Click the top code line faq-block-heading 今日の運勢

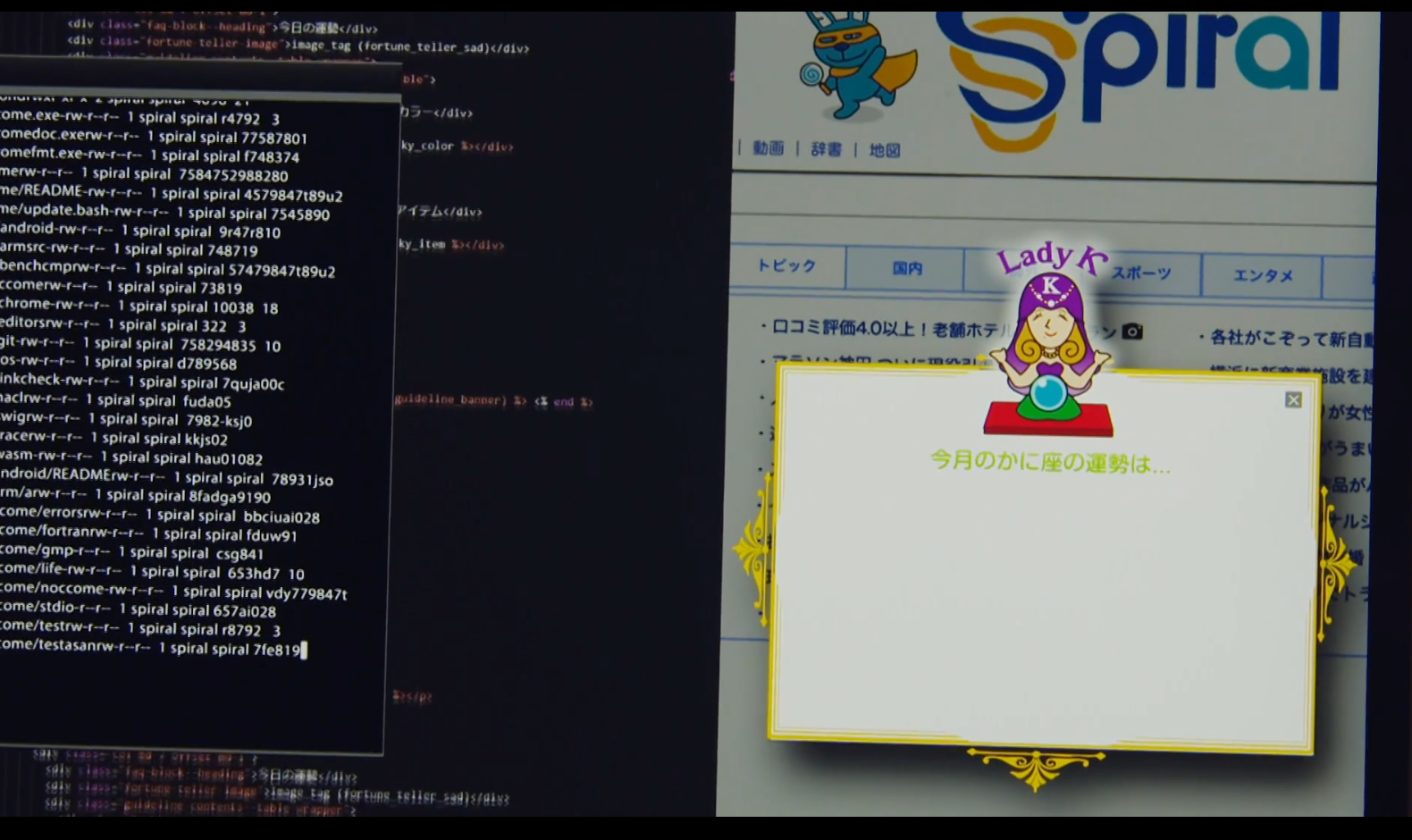(x=223, y=27)
